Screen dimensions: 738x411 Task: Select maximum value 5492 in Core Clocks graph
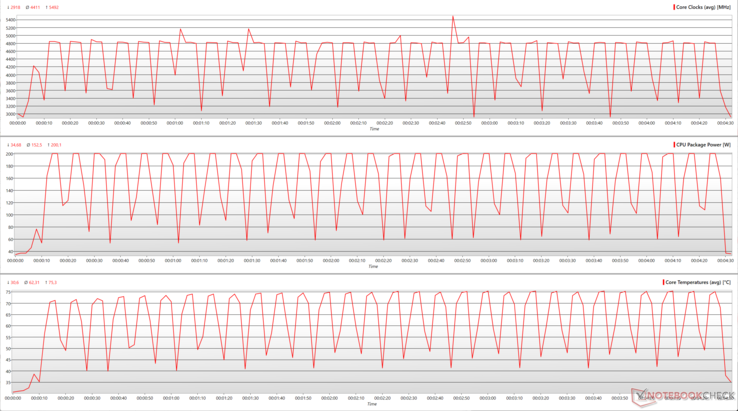pos(52,8)
